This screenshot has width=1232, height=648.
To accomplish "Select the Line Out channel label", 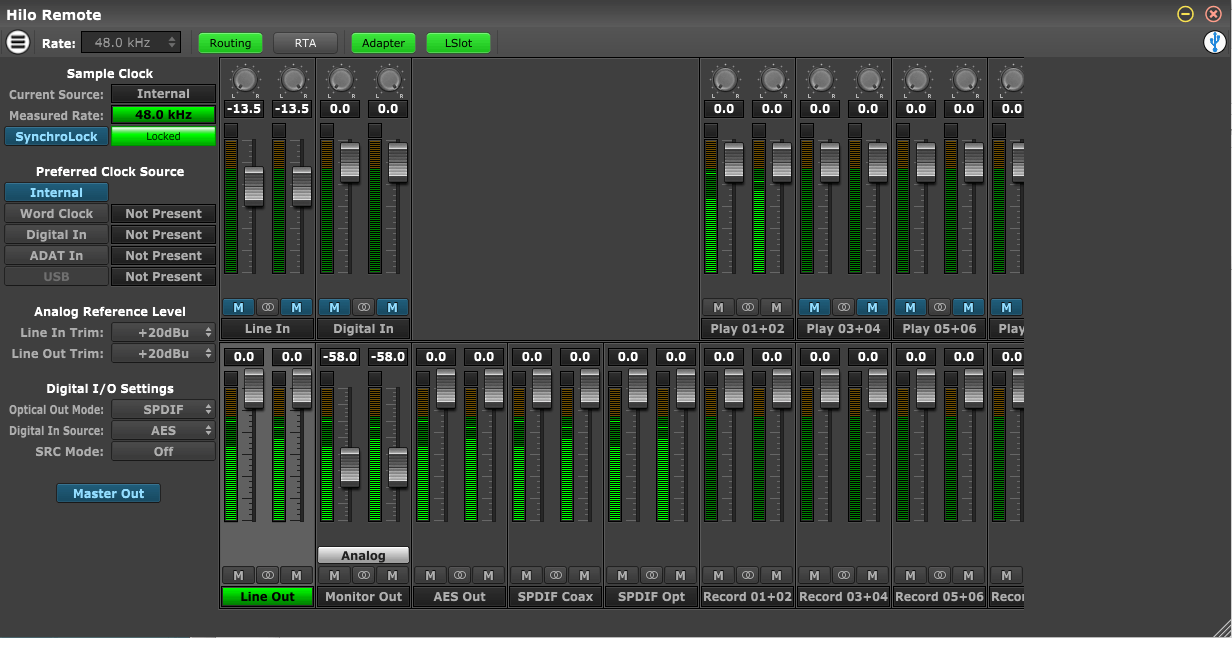I will tap(268, 596).
